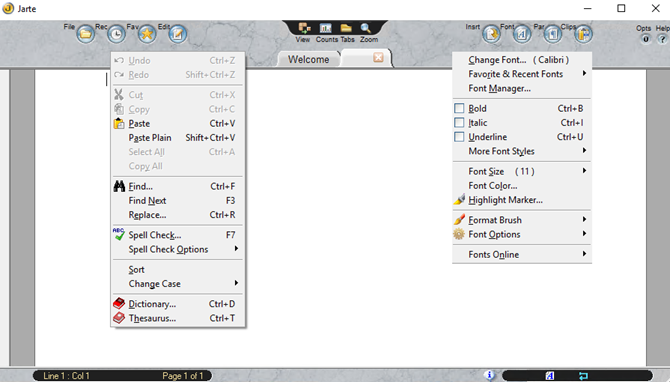Choose Change Font... (Calibri)
This screenshot has height=382, width=670.
click(522, 60)
